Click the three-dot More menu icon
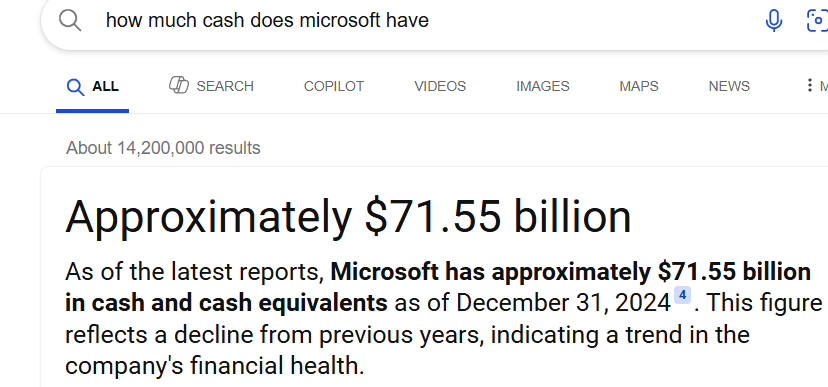This screenshot has width=828, height=387. (x=809, y=85)
